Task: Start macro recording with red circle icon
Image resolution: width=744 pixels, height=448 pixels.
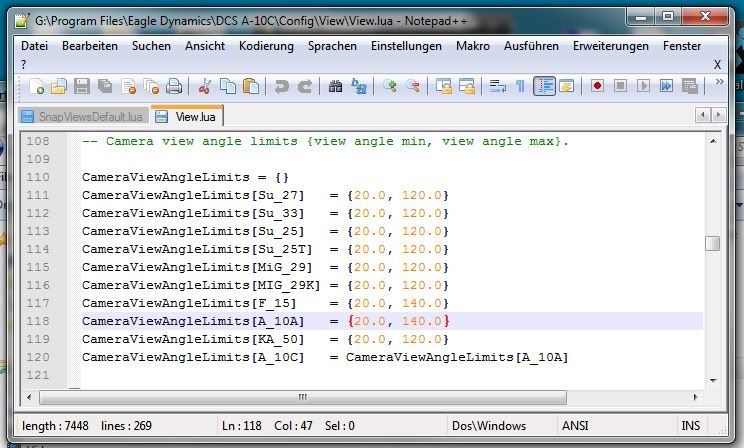Action: click(597, 87)
